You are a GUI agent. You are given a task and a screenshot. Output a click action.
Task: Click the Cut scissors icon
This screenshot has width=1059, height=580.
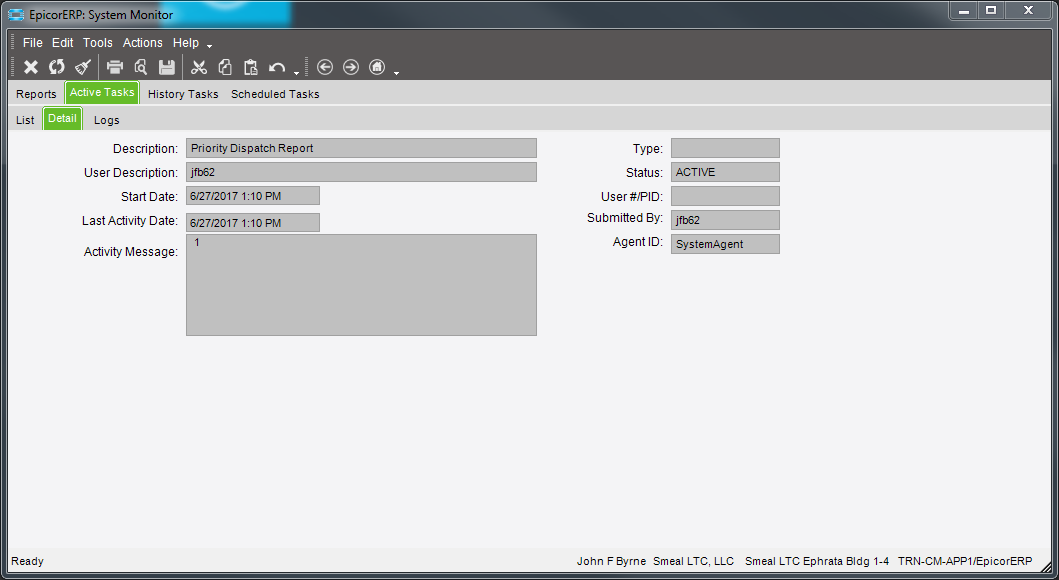pyautogui.click(x=199, y=67)
